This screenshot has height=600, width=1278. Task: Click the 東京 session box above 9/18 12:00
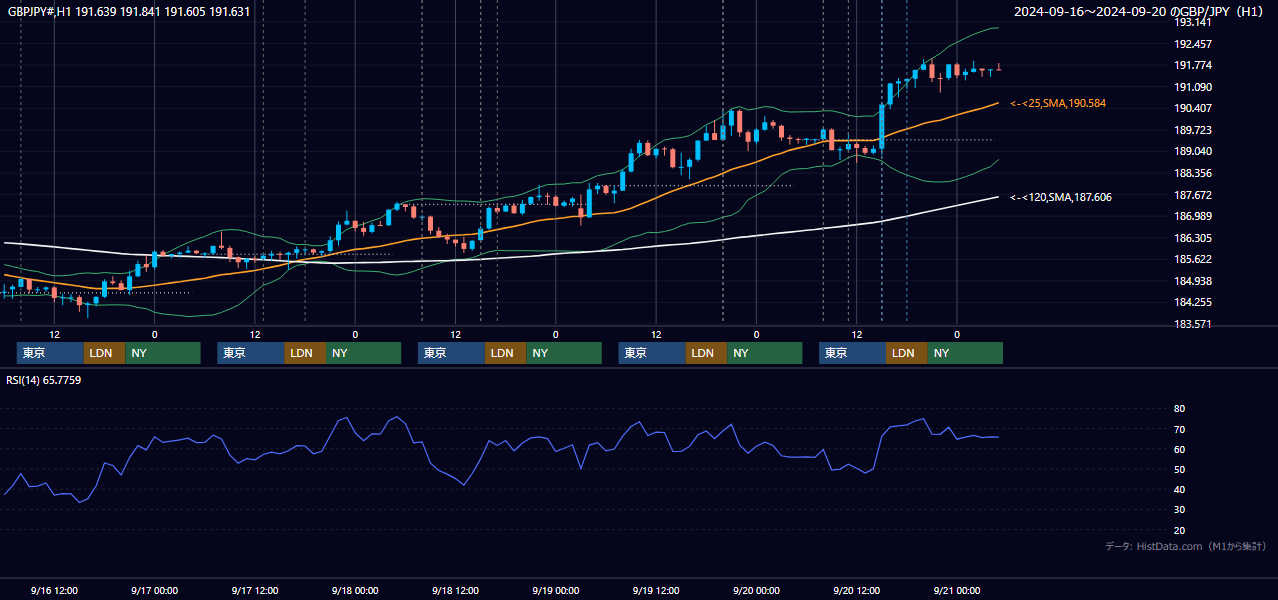point(452,353)
